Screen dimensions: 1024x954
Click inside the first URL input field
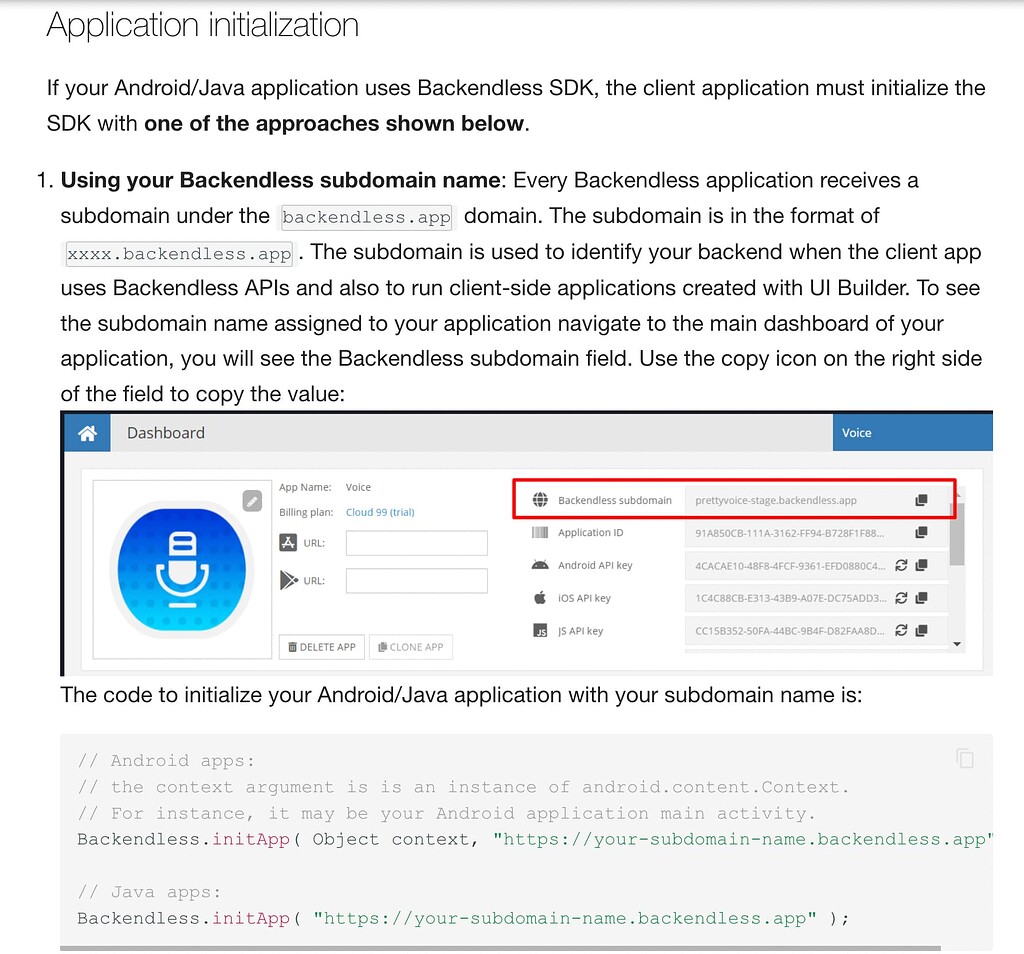[416, 544]
